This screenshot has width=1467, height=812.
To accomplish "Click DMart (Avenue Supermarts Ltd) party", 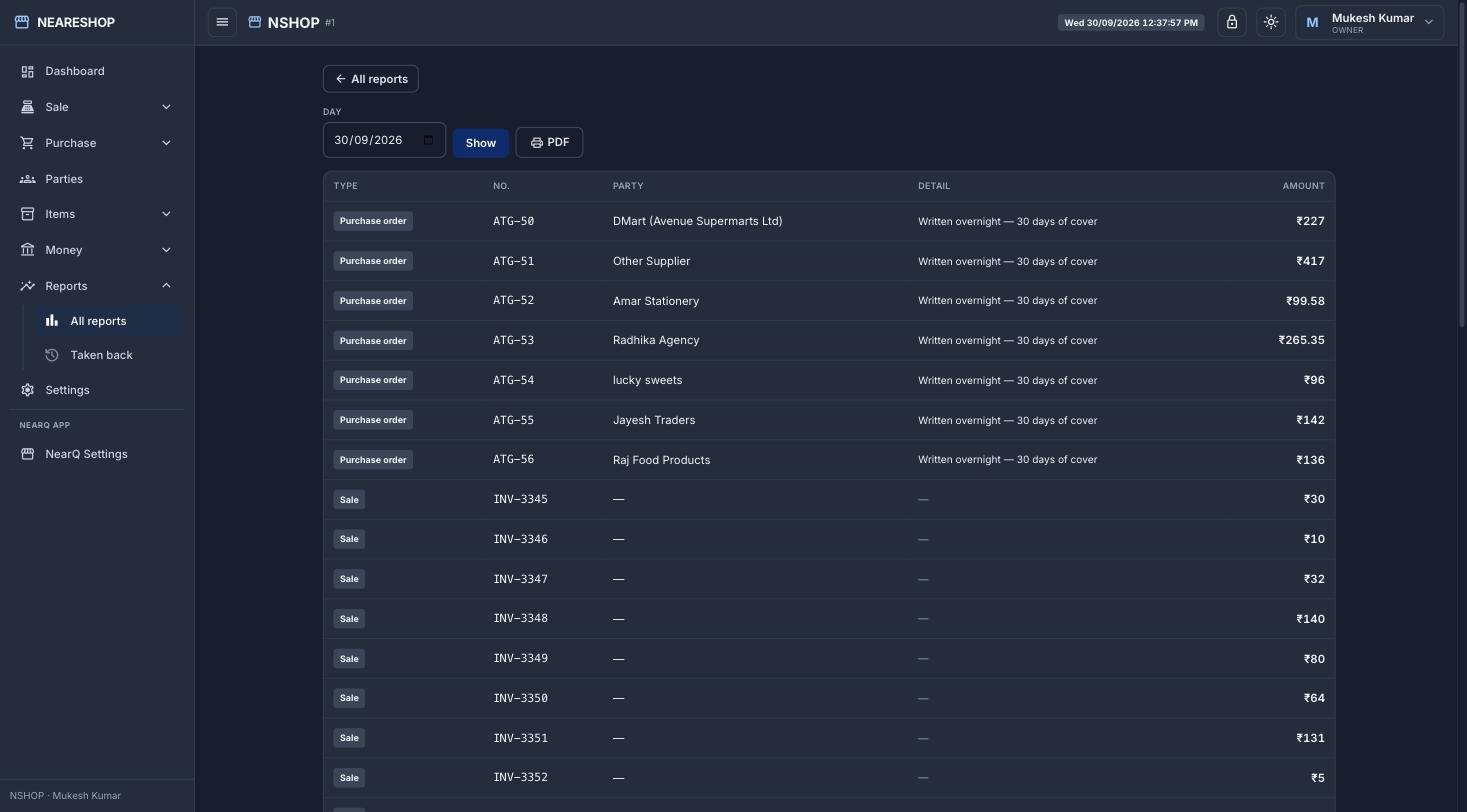I will 698,221.
